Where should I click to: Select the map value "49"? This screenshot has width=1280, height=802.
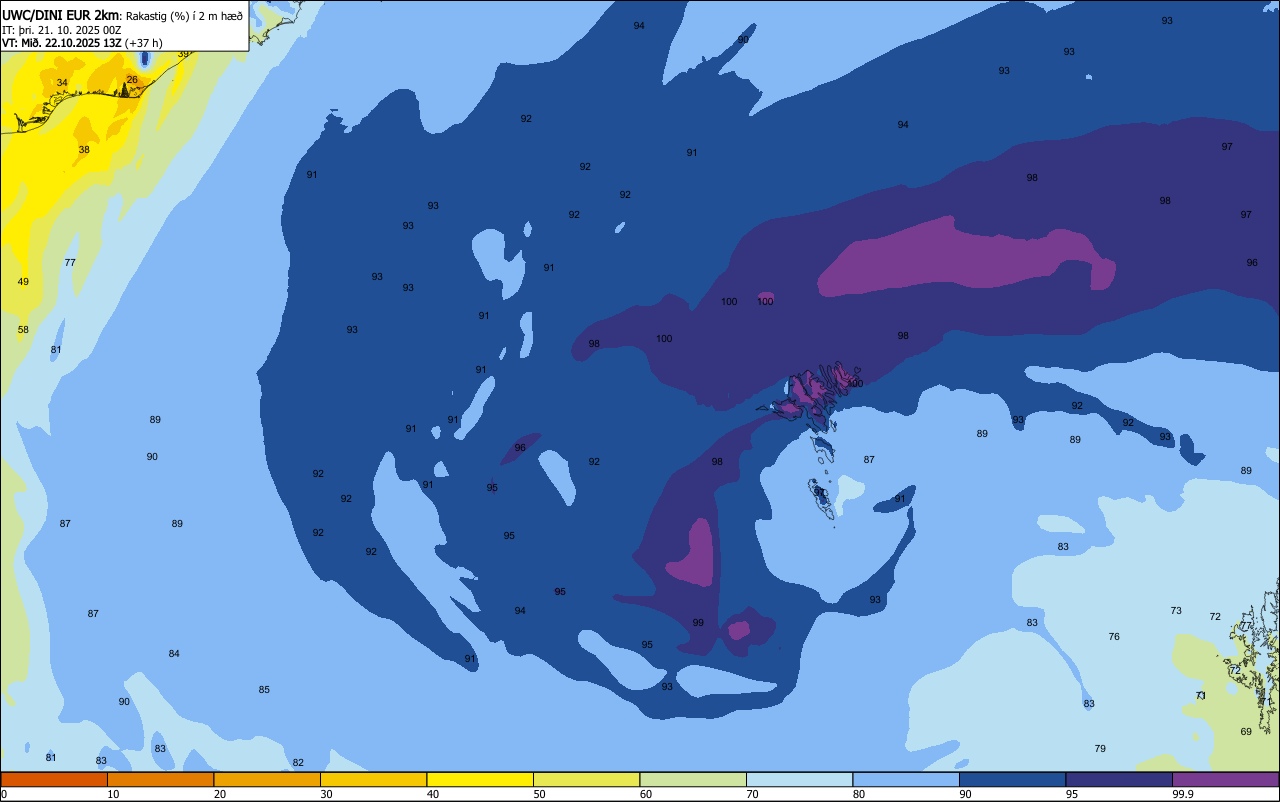pyautogui.click(x=23, y=282)
